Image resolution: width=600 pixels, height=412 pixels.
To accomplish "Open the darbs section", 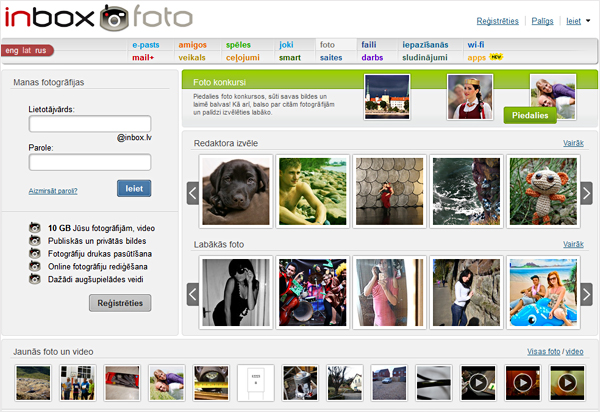I will coord(372,57).
